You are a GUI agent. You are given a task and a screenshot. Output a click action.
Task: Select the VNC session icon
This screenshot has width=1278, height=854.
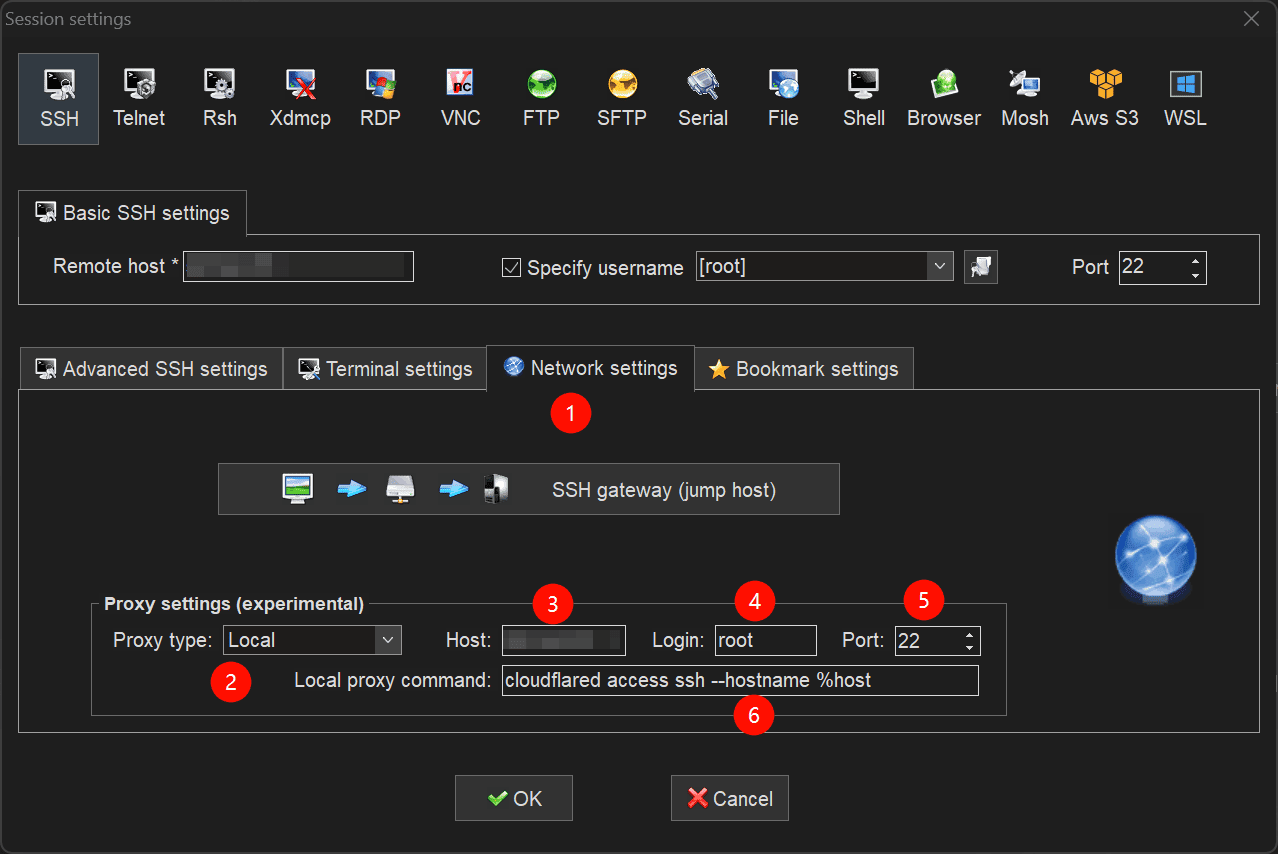pyautogui.click(x=460, y=98)
